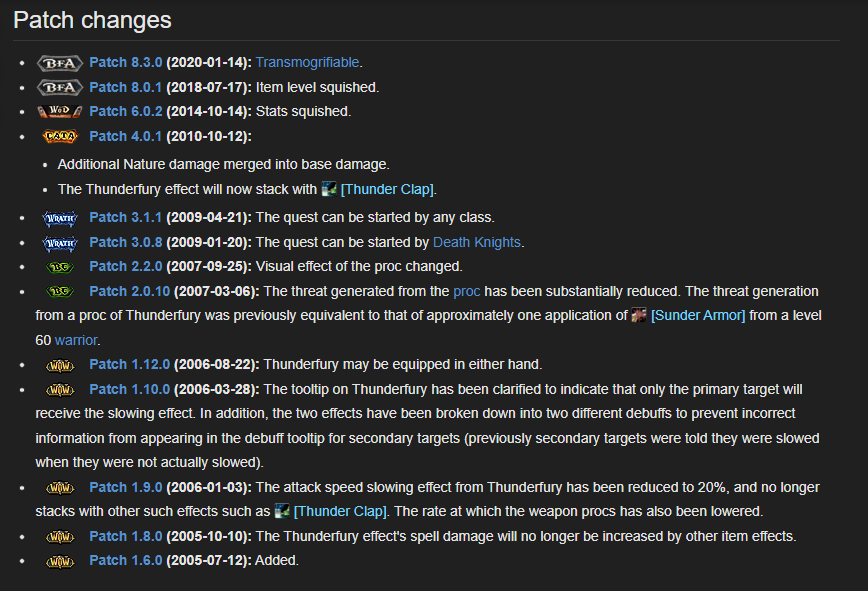Click the WoD expansion icon
Image resolution: width=868 pixels, height=591 pixels.
(x=58, y=112)
